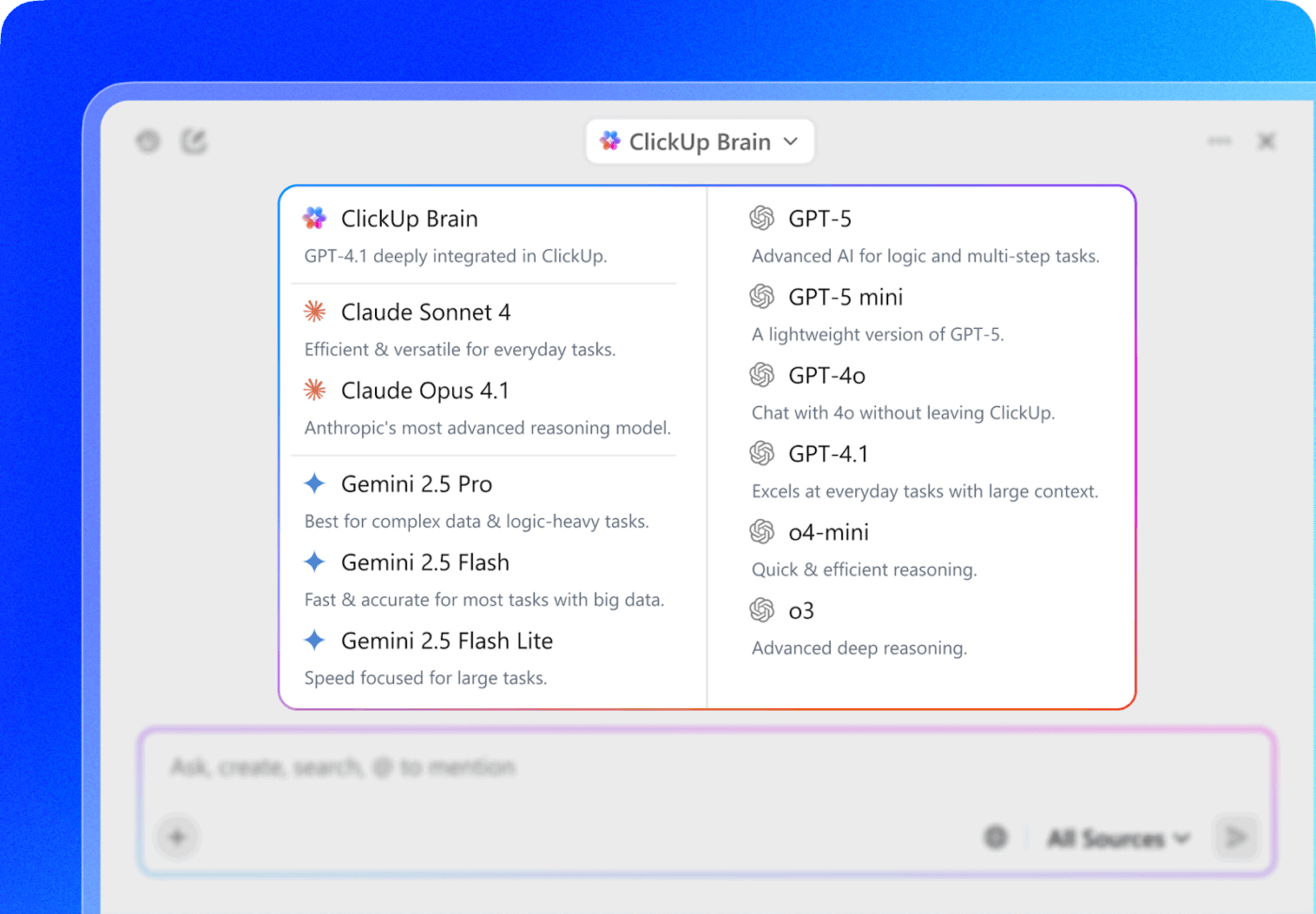This screenshot has height=914, width=1316.
Task: Select GPT-4o from the model menu
Action: click(825, 374)
